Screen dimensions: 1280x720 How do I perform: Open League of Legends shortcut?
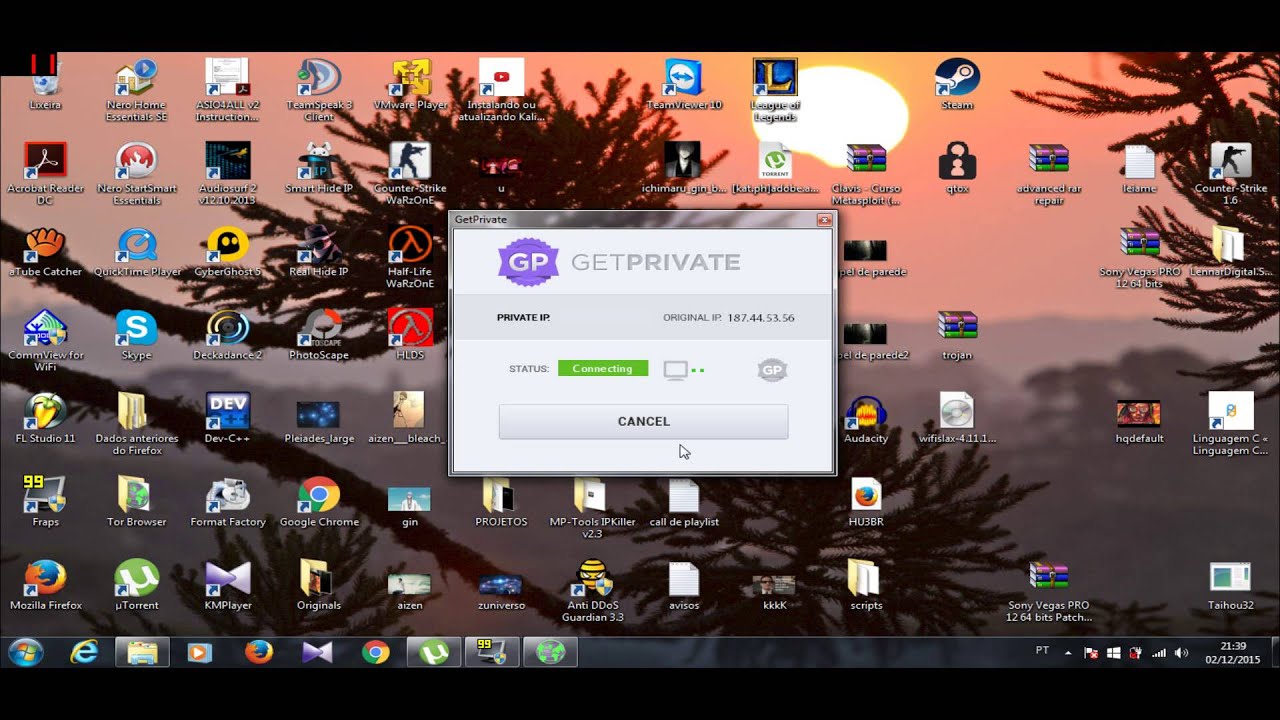coord(775,90)
